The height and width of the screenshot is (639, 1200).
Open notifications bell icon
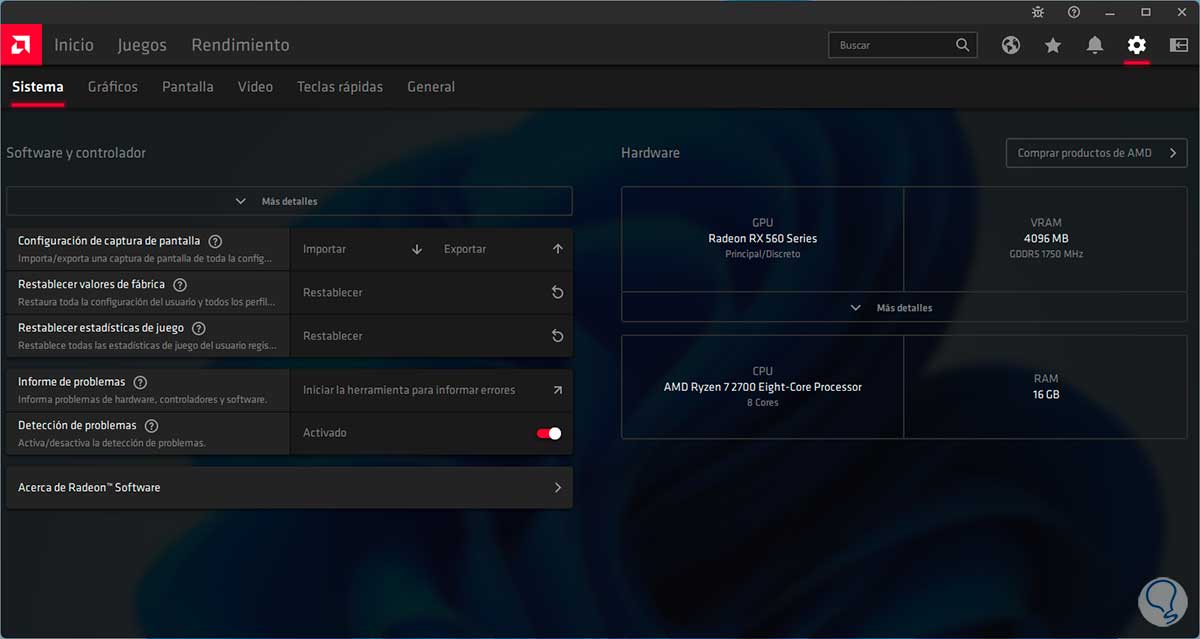point(1095,45)
